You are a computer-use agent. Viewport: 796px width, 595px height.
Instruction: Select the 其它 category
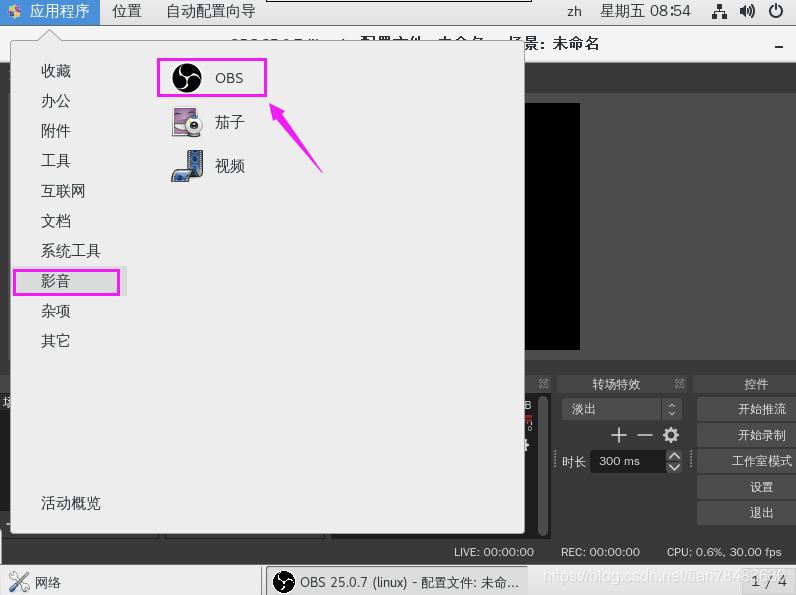point(56,341)
